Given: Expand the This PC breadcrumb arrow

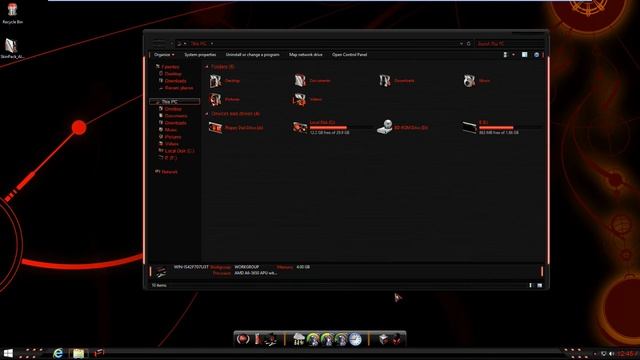Looking at the screenshot, I should coord(212,44).
